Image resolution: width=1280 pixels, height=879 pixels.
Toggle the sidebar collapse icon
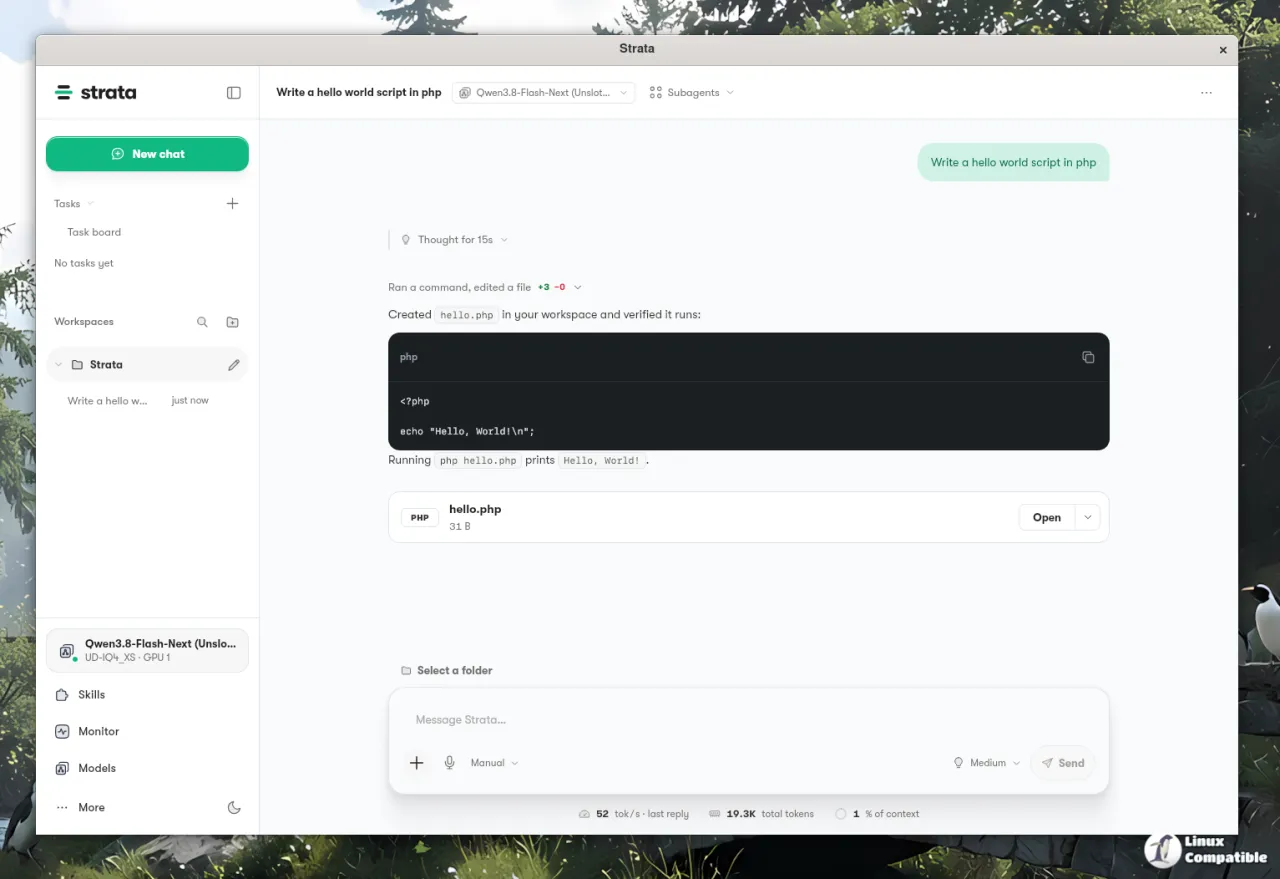coord(234,93)
